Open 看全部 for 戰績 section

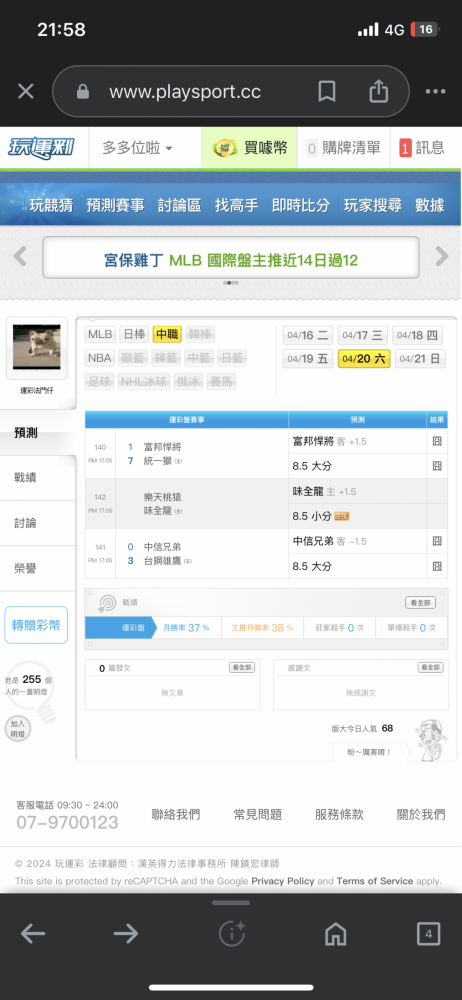click(x=421, y=602)
